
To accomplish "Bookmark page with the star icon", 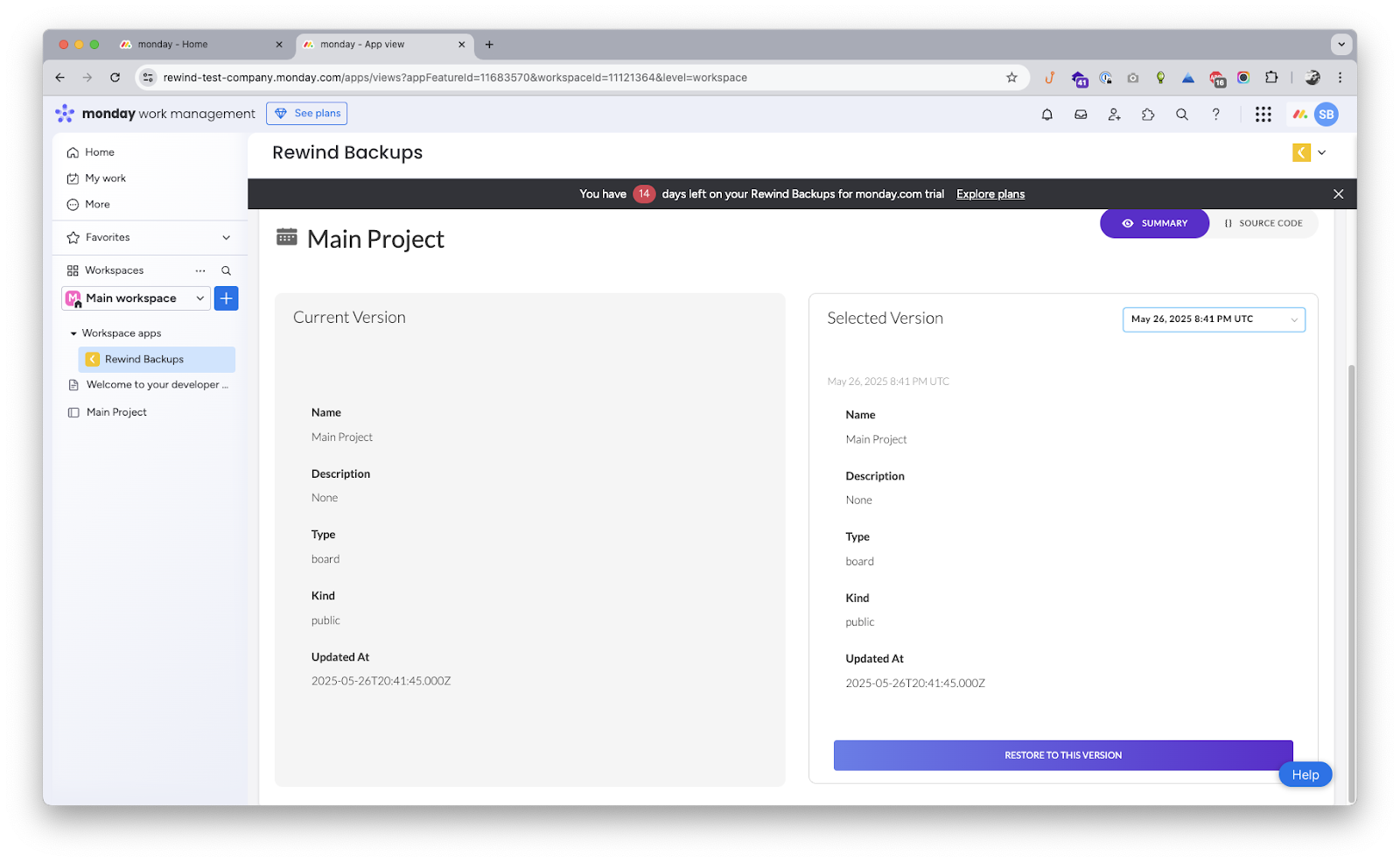I will 1011,77.
